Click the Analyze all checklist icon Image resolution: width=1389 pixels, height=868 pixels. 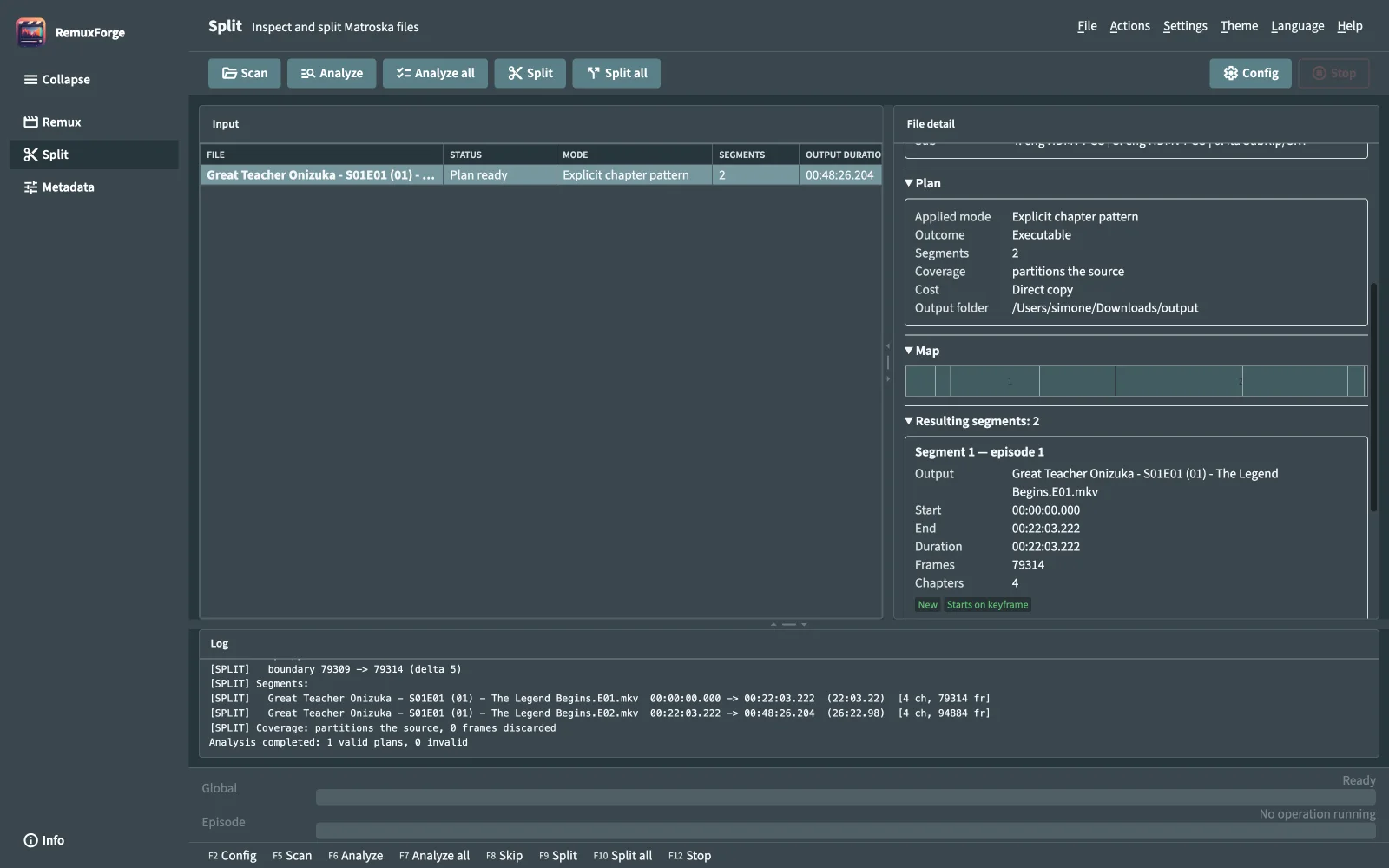(403, 74)
